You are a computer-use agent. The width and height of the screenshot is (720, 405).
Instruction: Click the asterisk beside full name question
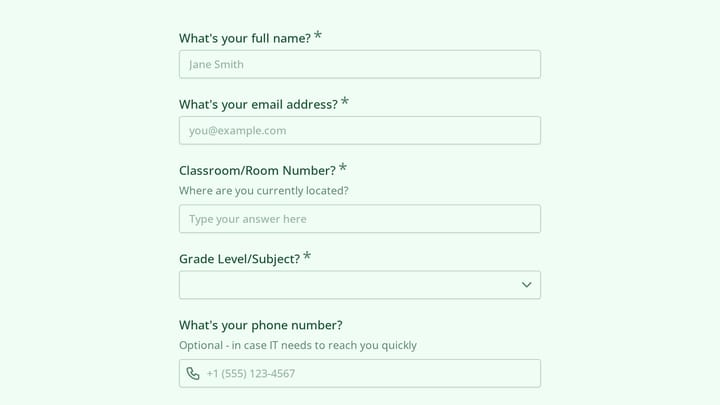(318, 35)
